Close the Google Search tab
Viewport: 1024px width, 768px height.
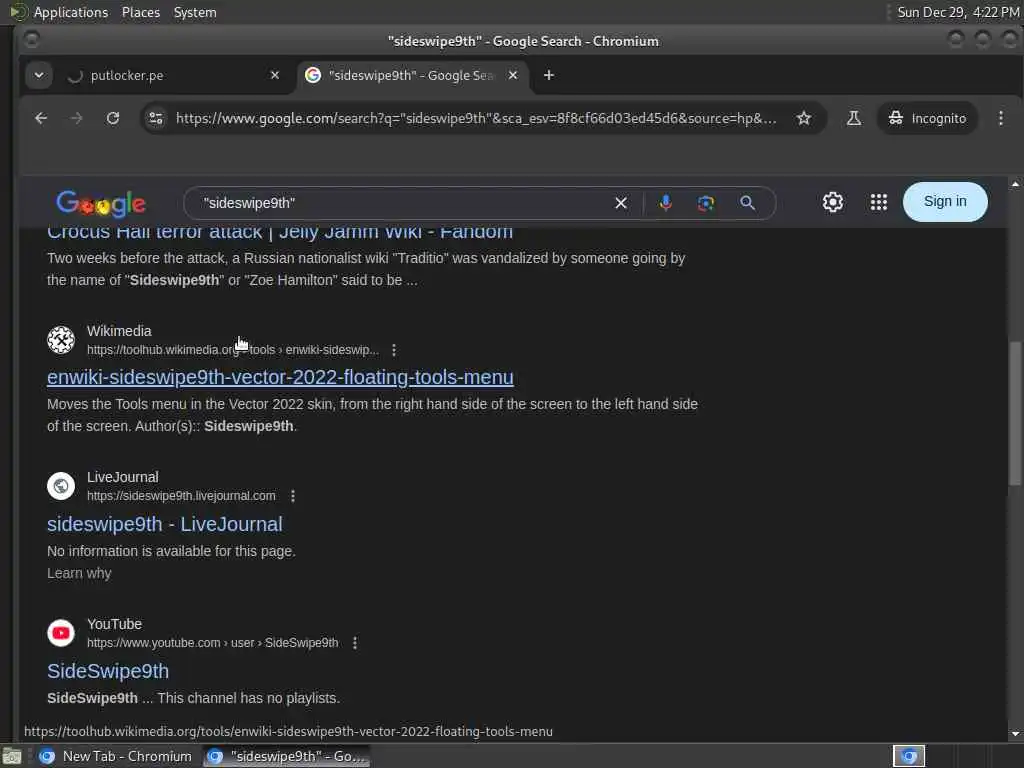point(513,75)
